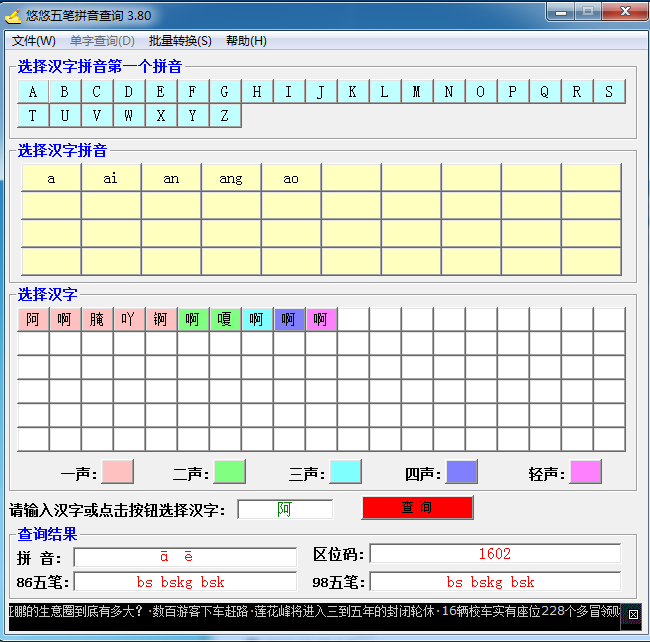Choose letter Z in the pinyin letter row
This screenshot has height=642, width=650.
225,116
